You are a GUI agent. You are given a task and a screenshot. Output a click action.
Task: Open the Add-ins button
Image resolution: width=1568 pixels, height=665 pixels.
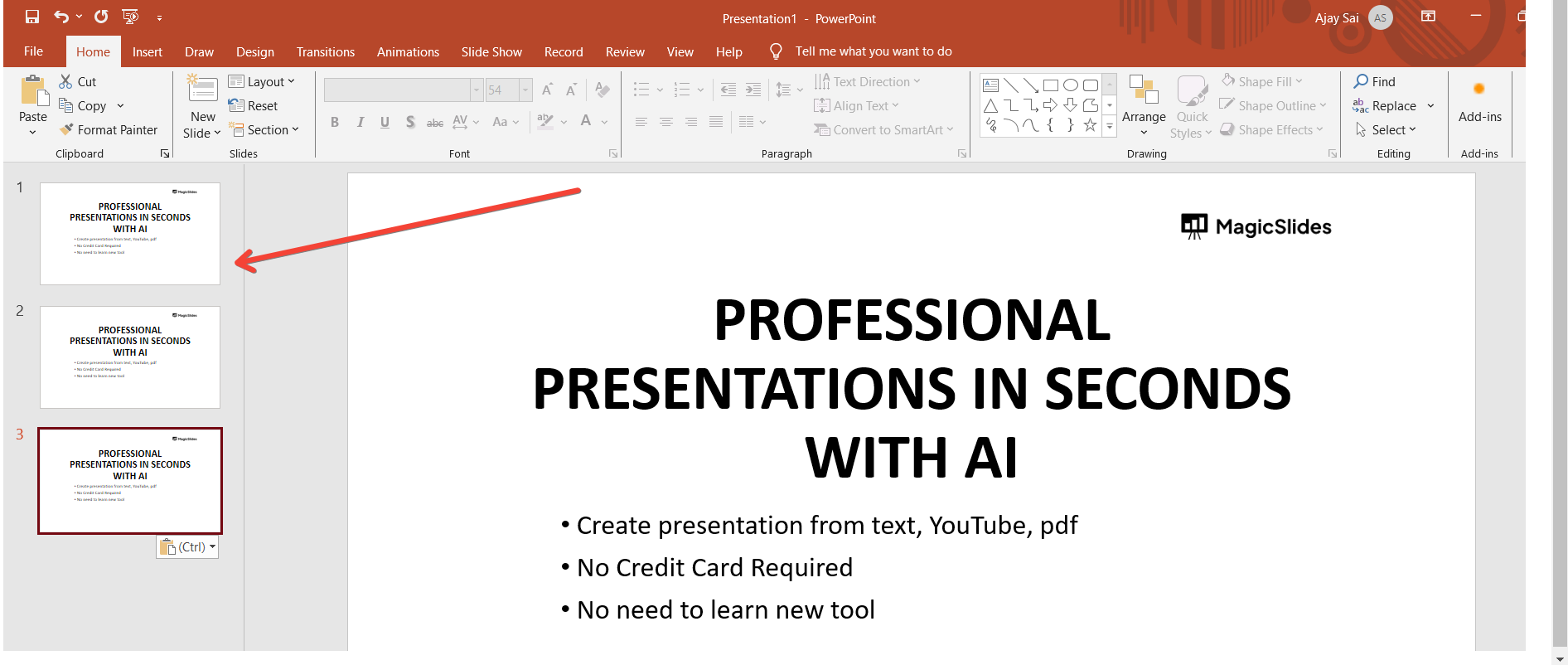tap(1479, 102)
